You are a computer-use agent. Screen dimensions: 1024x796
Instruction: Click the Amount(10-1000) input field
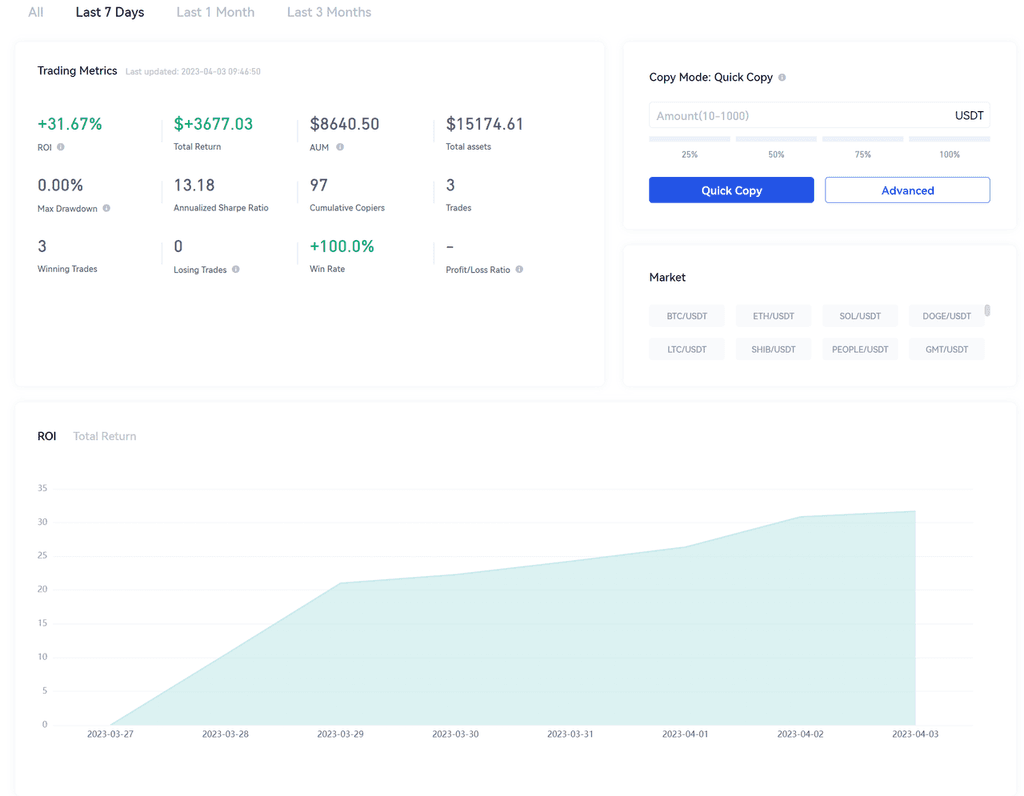pyautogui.click(x=800, y=116)
